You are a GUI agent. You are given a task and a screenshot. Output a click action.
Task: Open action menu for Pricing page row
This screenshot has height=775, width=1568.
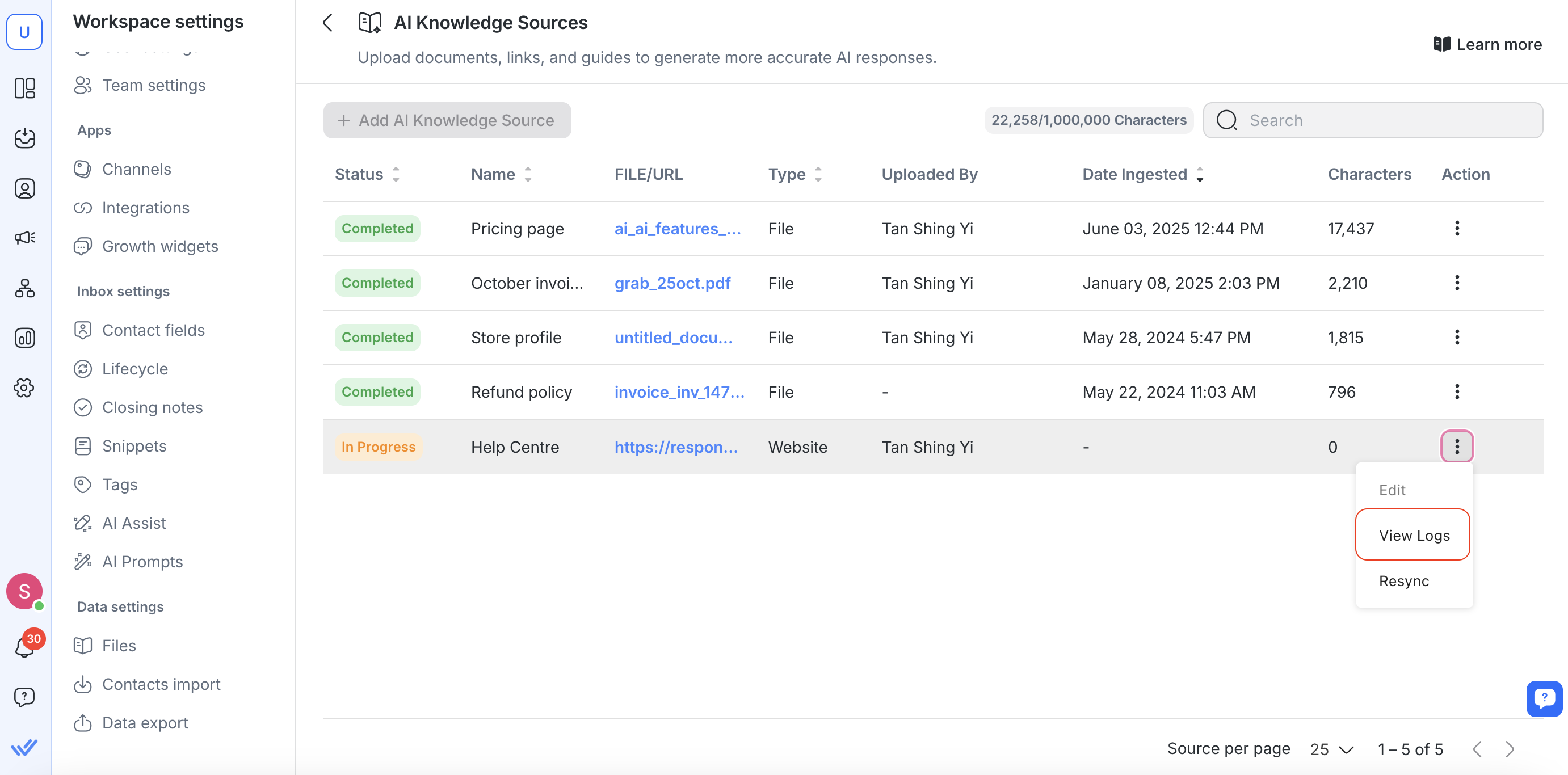click(1457, 229)
